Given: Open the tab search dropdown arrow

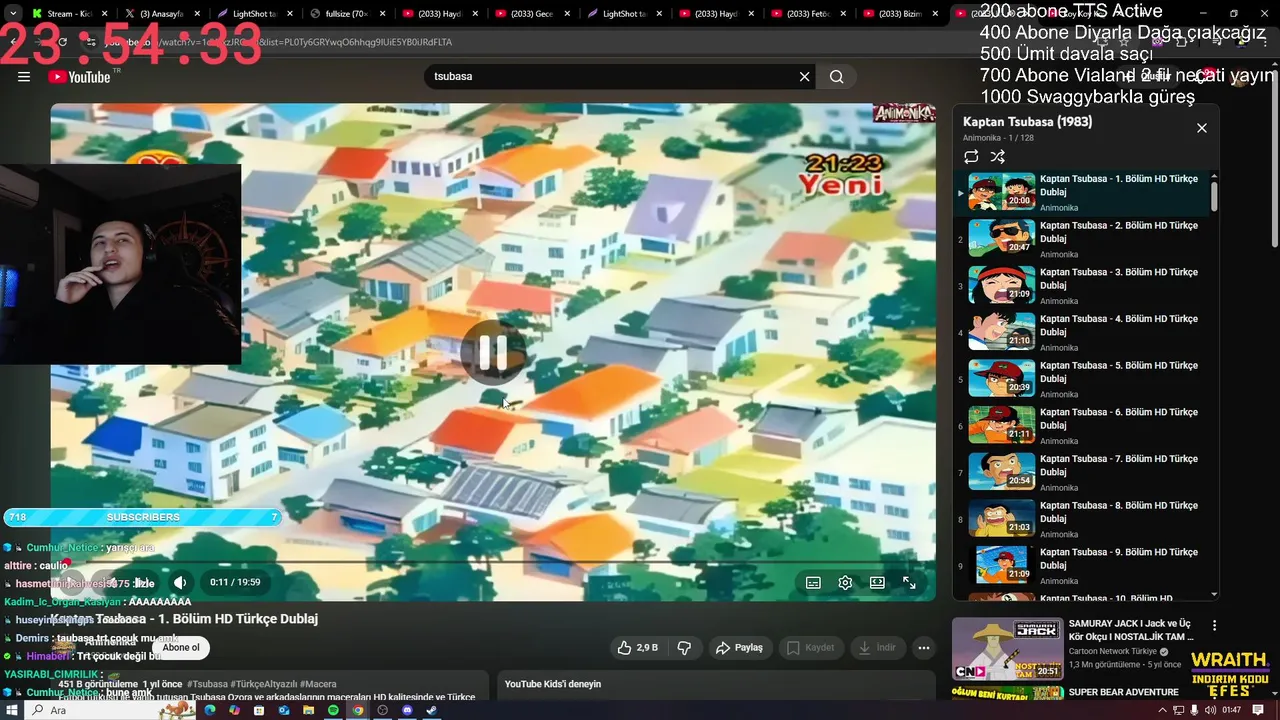Looking at the screenshot, I should [13, 14].
